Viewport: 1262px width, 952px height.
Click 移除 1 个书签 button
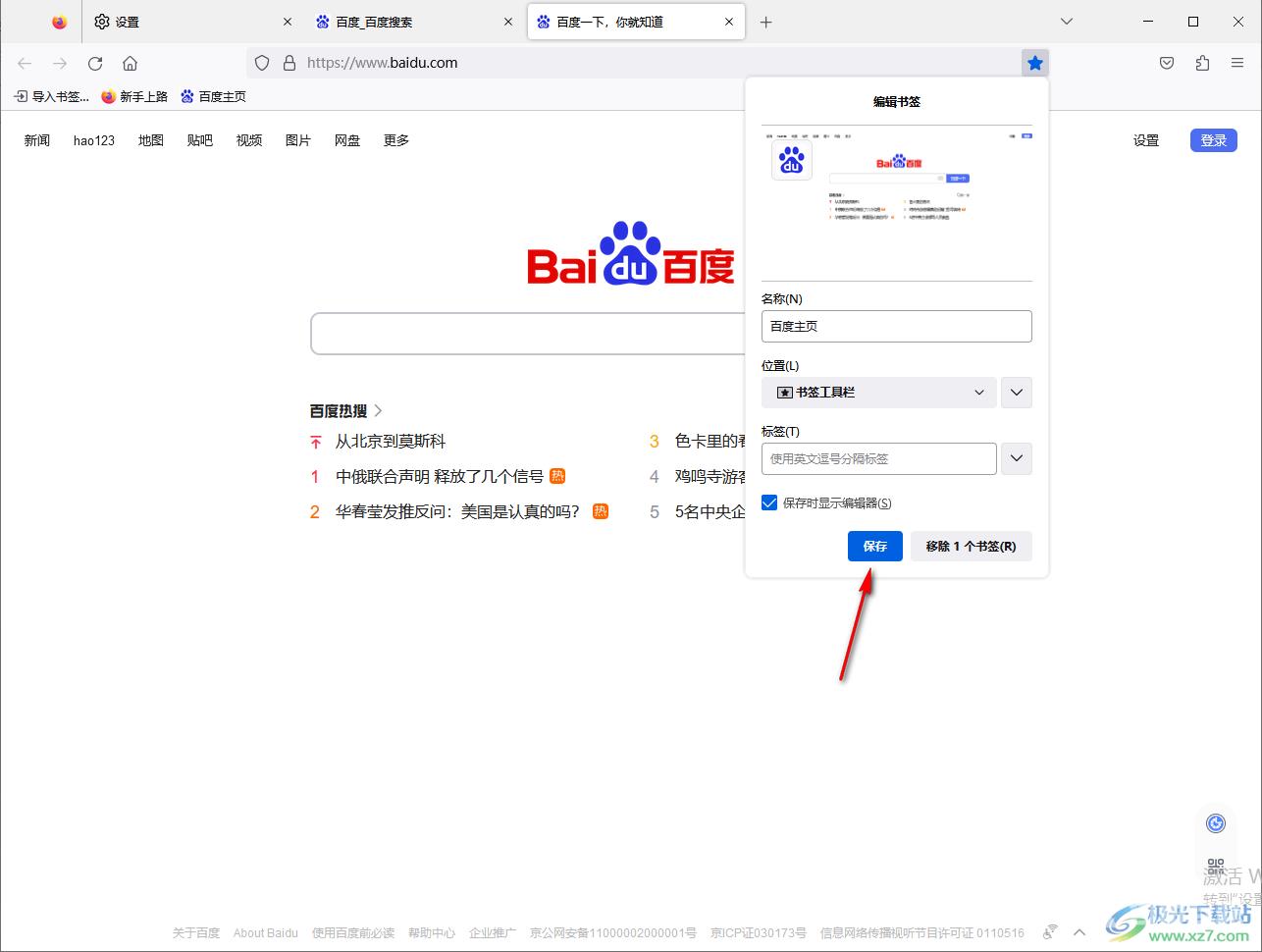pos(972,546)
